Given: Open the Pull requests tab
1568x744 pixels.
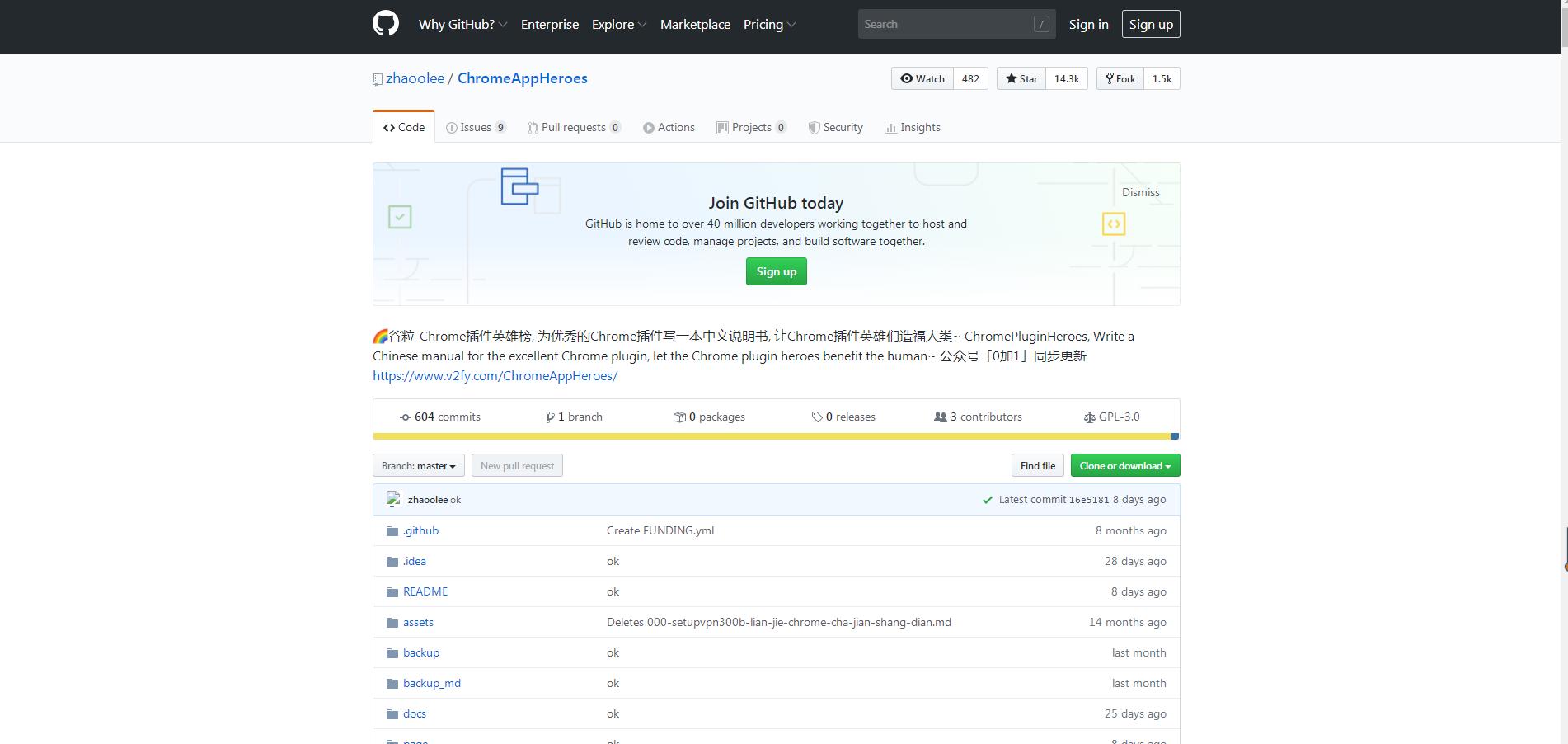Looking at the screenshot, I should [574, 127].
